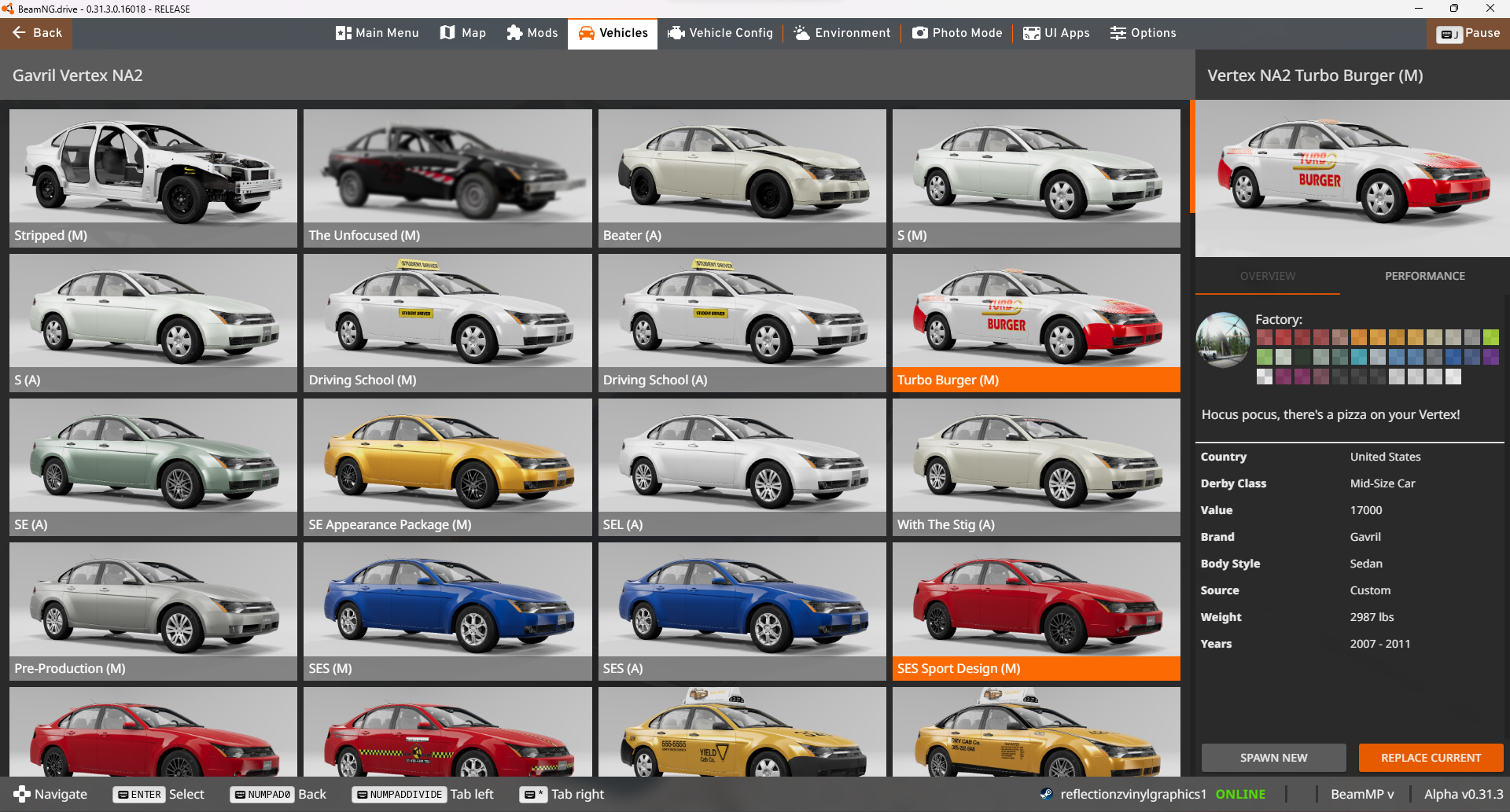1510x812 pixels.
Task: Select the SES Sport Design (M) configuration
Action: 1037,612
